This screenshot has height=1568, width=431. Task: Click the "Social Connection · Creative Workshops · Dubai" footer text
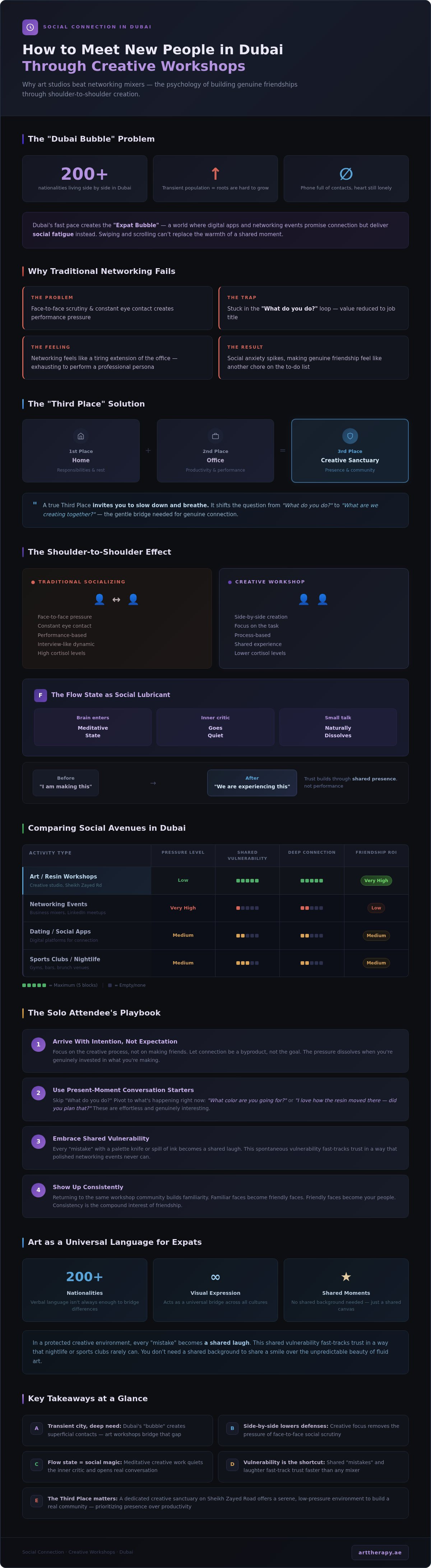click(x=78, y=1551)
